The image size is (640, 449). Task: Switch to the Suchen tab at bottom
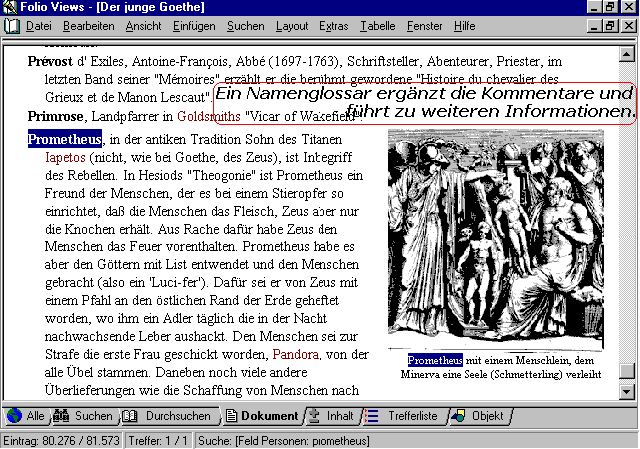click(84, 416)
